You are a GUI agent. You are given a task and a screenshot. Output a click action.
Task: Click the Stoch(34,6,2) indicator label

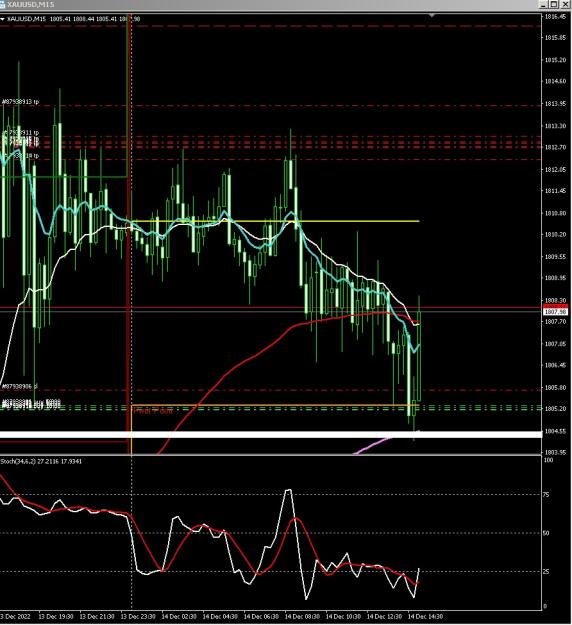tap(41, 461)
